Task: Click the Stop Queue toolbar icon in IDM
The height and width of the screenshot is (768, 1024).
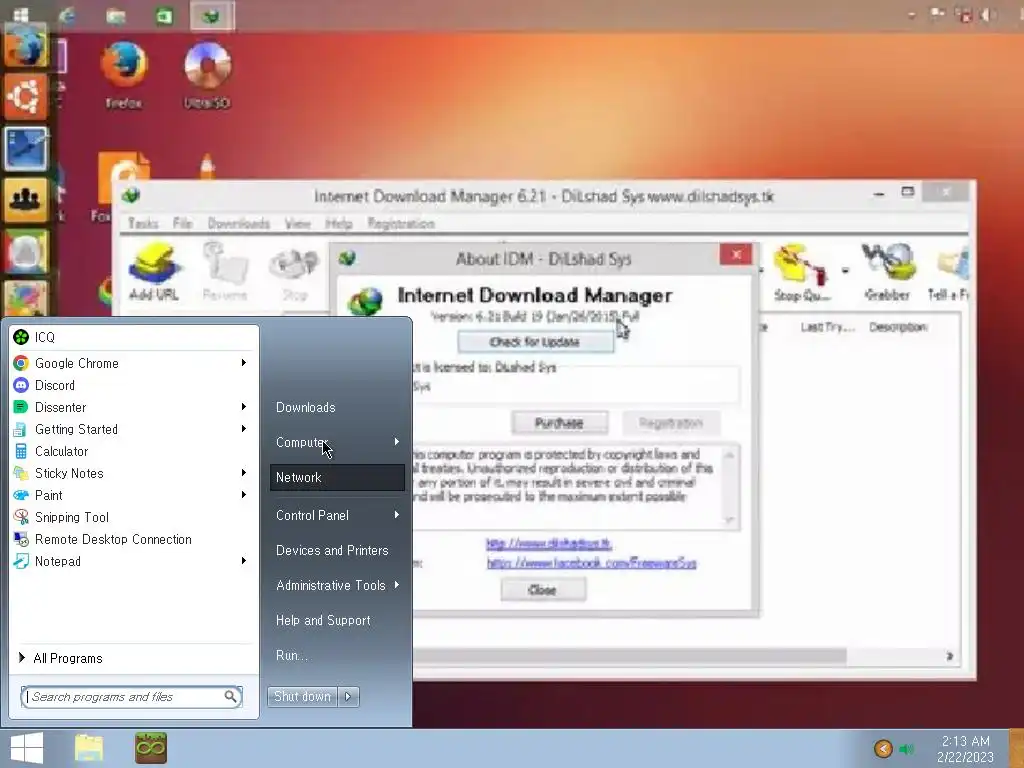Action: click(802, 273)
